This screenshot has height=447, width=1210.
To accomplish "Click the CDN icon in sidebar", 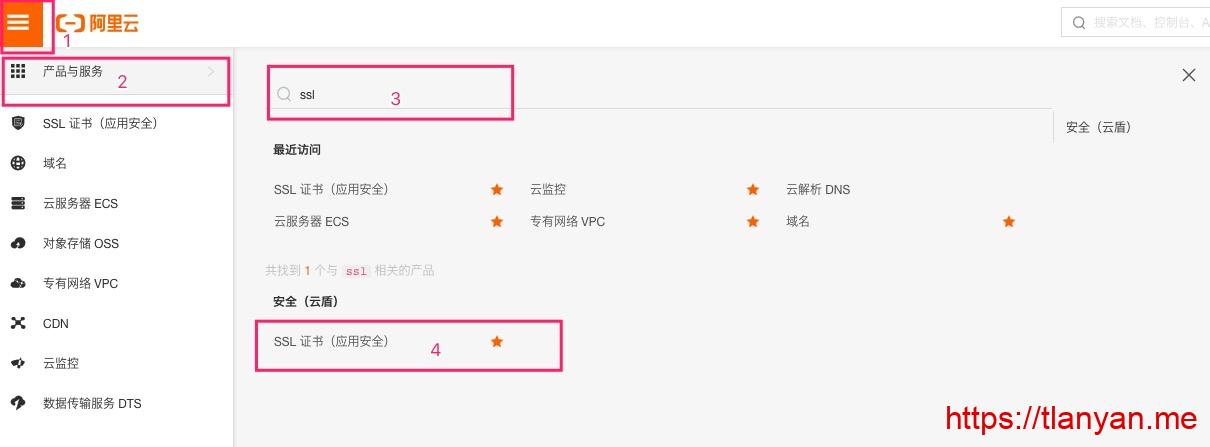I will [18, 323].
